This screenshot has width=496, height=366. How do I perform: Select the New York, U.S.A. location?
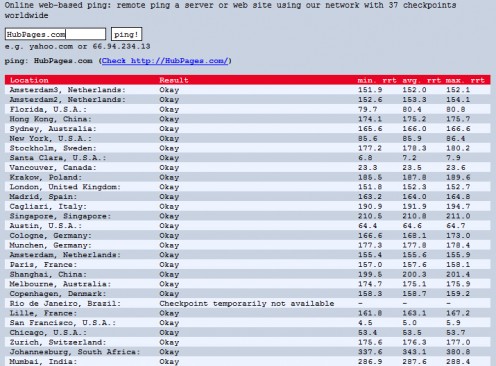[50, 138]
